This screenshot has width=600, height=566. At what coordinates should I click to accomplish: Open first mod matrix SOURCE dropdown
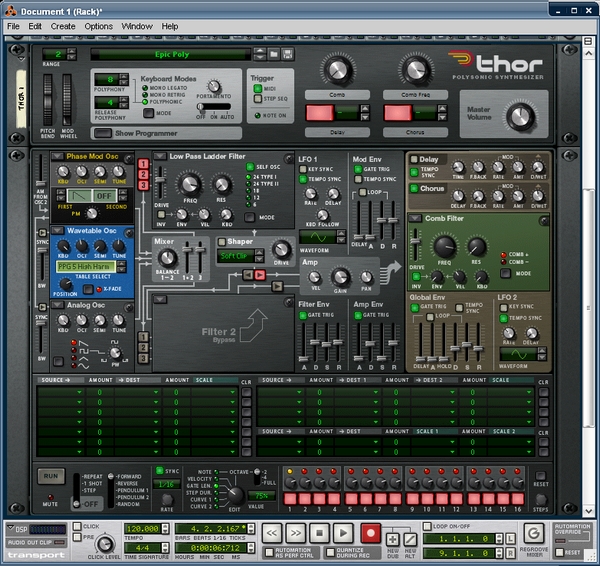click(60, 392)
